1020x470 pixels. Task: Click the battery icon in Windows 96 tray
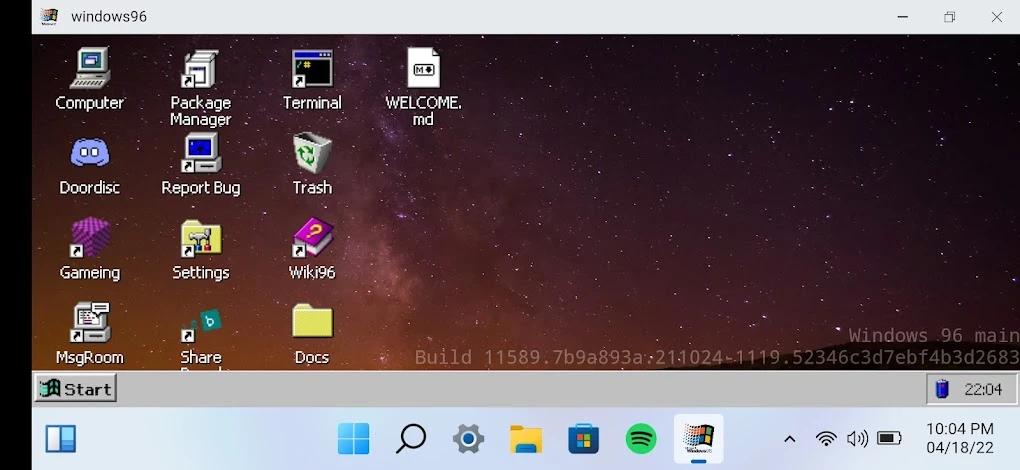pyautogui.click(x=942, y=389)
